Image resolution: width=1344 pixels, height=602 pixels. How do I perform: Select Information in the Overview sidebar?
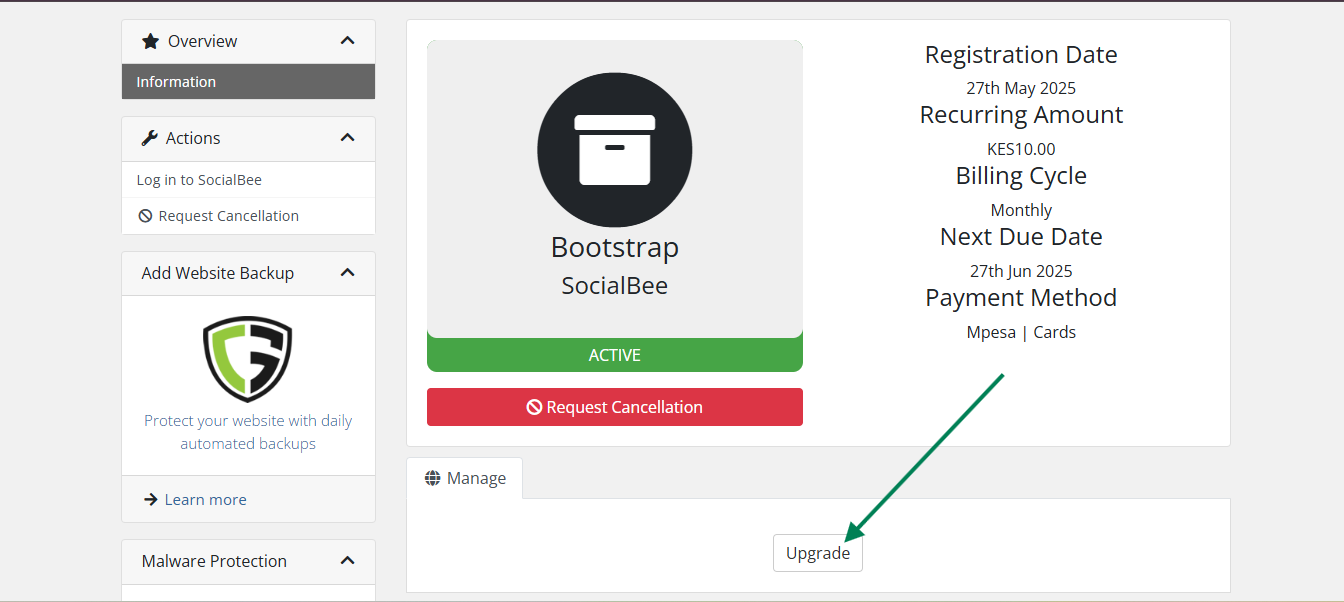click(248, 82)
